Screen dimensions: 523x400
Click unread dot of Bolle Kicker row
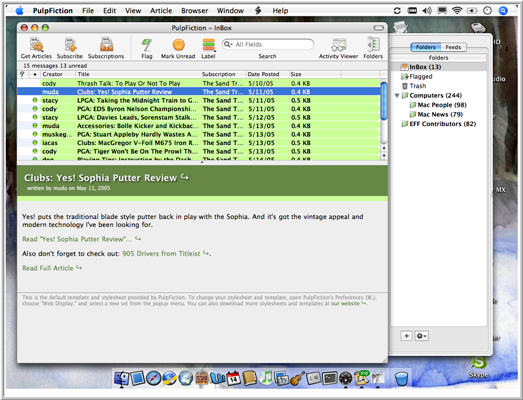click(x=35, y=125)
